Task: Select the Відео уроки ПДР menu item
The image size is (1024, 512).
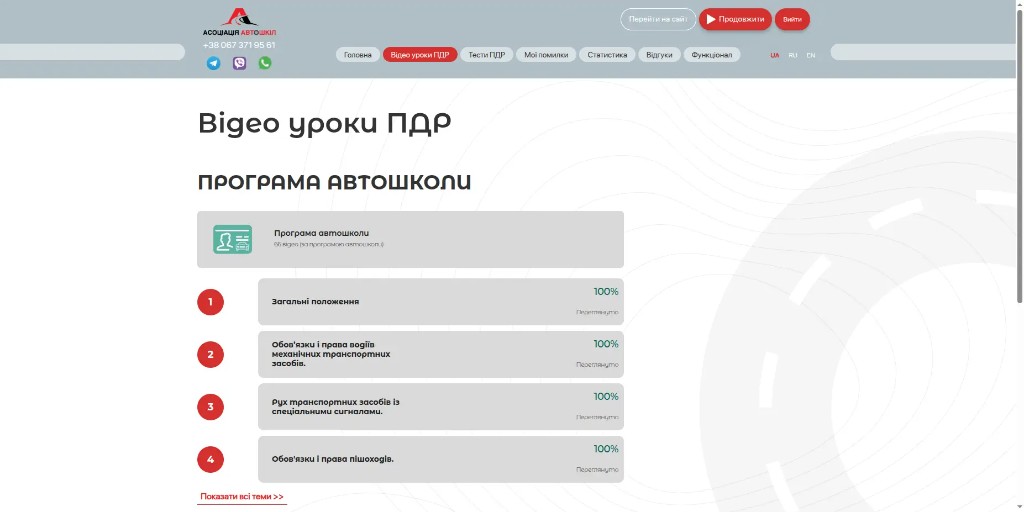Action: (420, 55)
